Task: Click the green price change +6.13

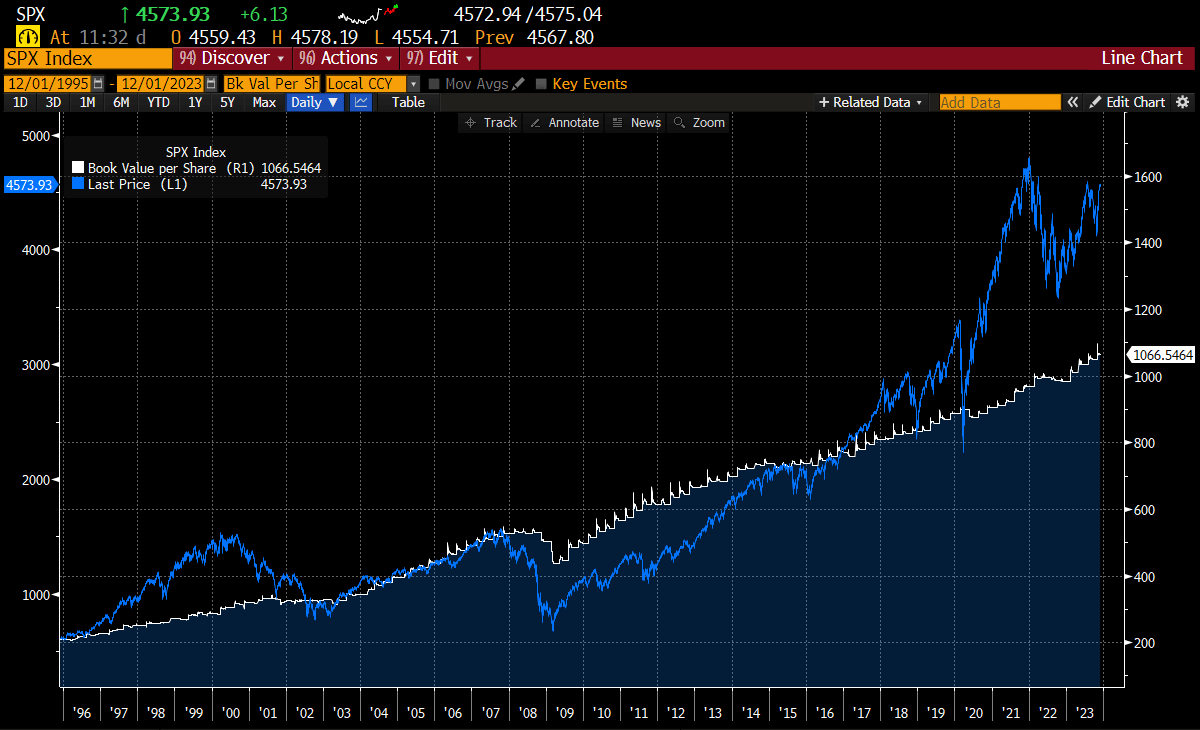Action: tap(264, 14)
